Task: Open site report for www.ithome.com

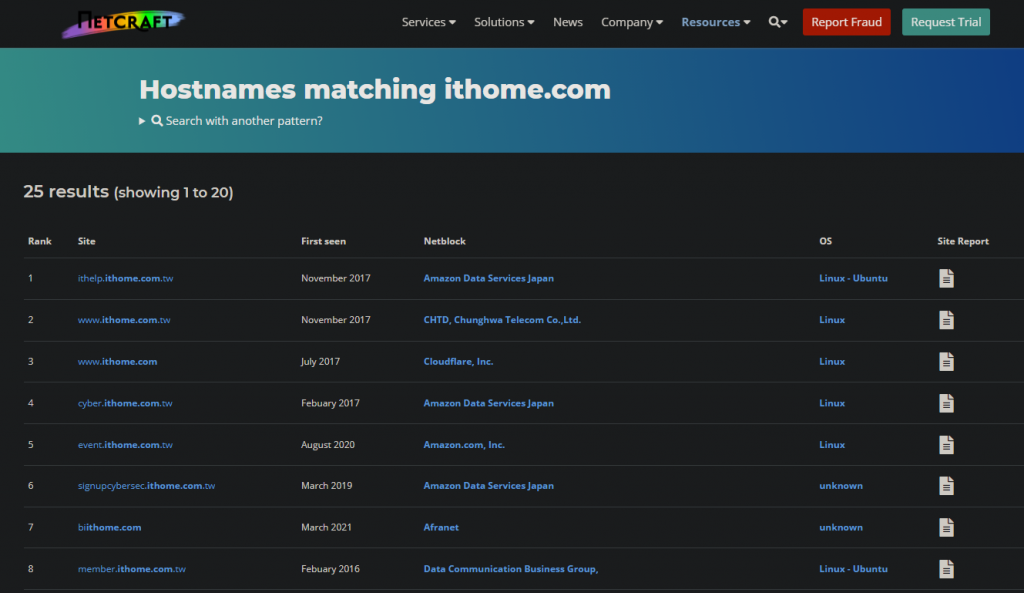Action: pos(946,362)
